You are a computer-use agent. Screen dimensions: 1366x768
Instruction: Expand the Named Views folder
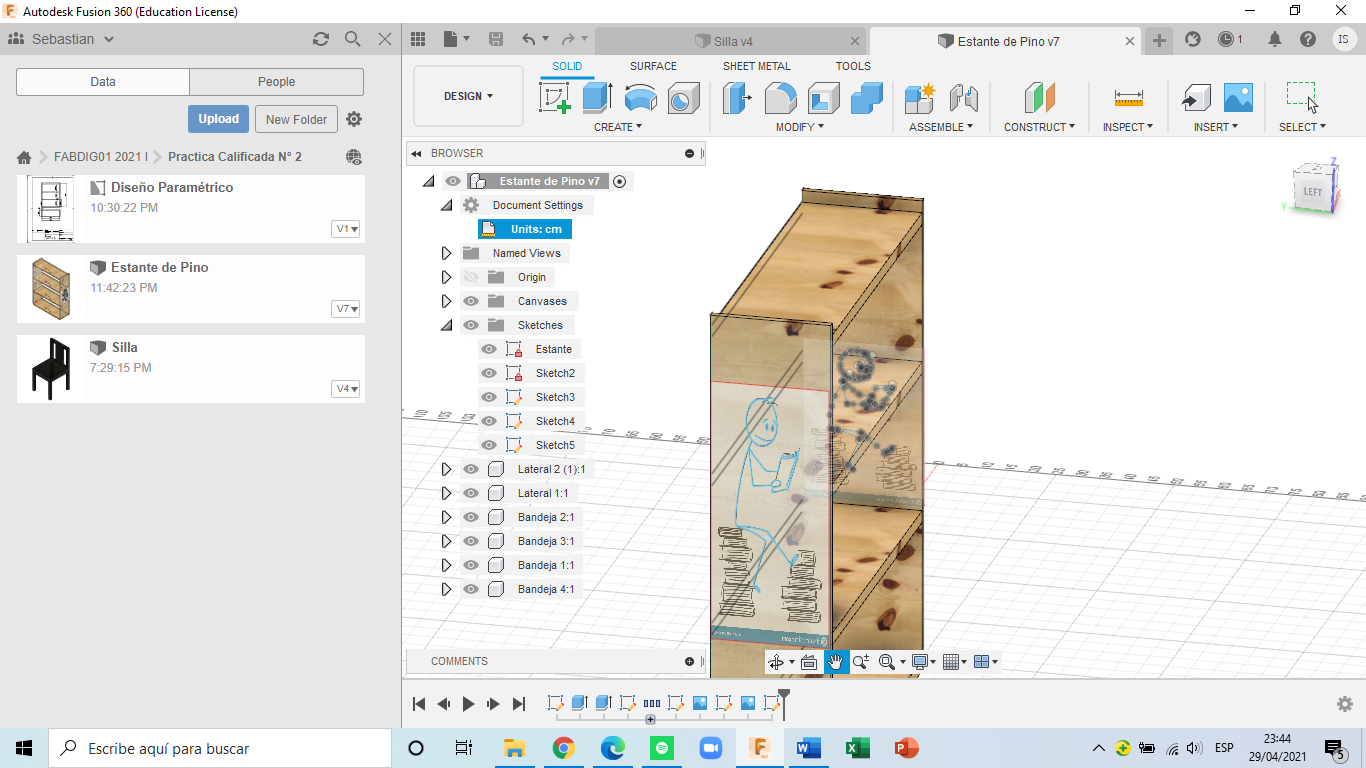[x=447, y=253]
